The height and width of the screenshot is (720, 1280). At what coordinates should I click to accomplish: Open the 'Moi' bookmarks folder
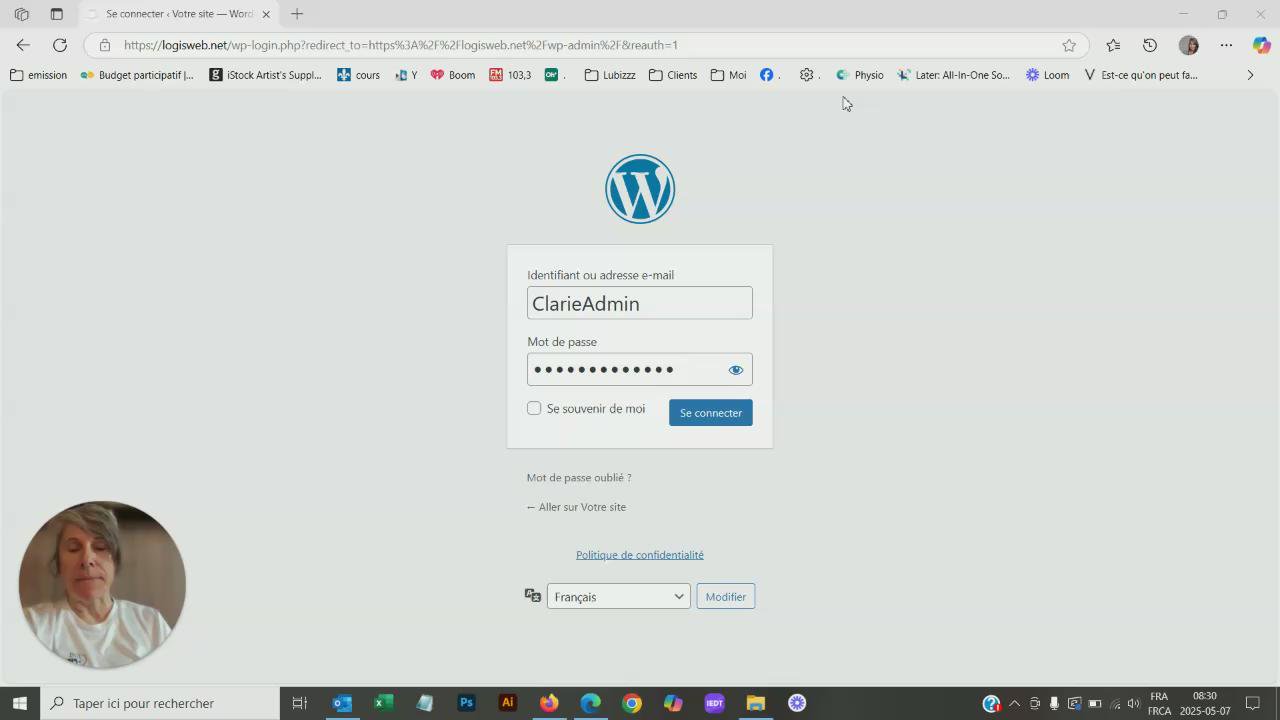728,75
